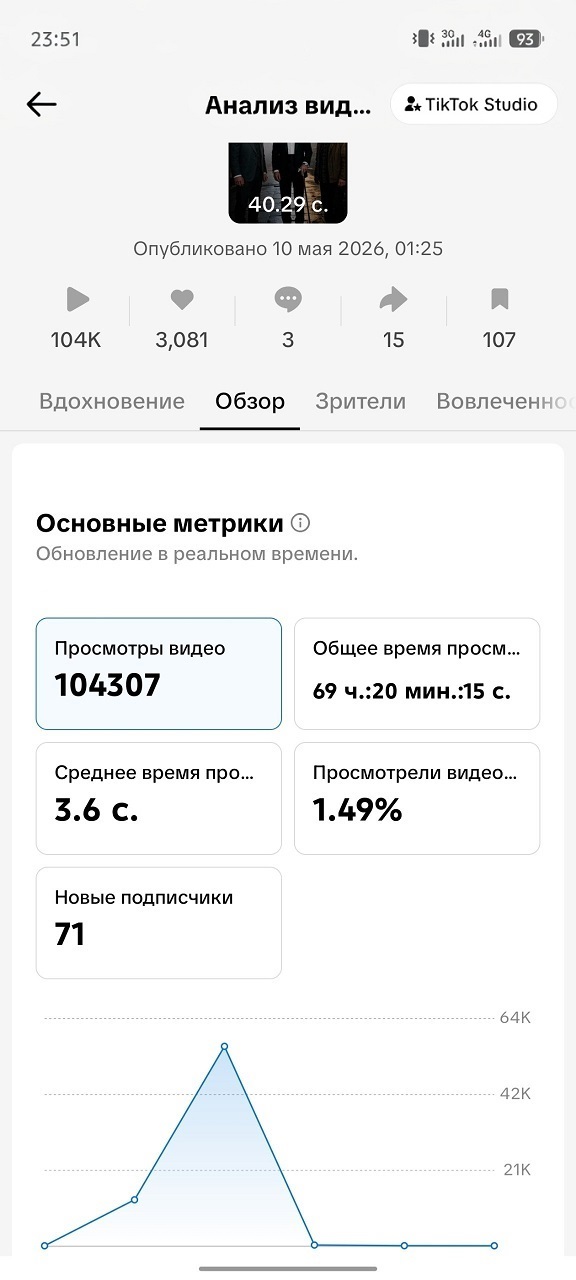Switch to the Вдохновение tab
The width and height of the screenshot is (576, 1280).
112,402
